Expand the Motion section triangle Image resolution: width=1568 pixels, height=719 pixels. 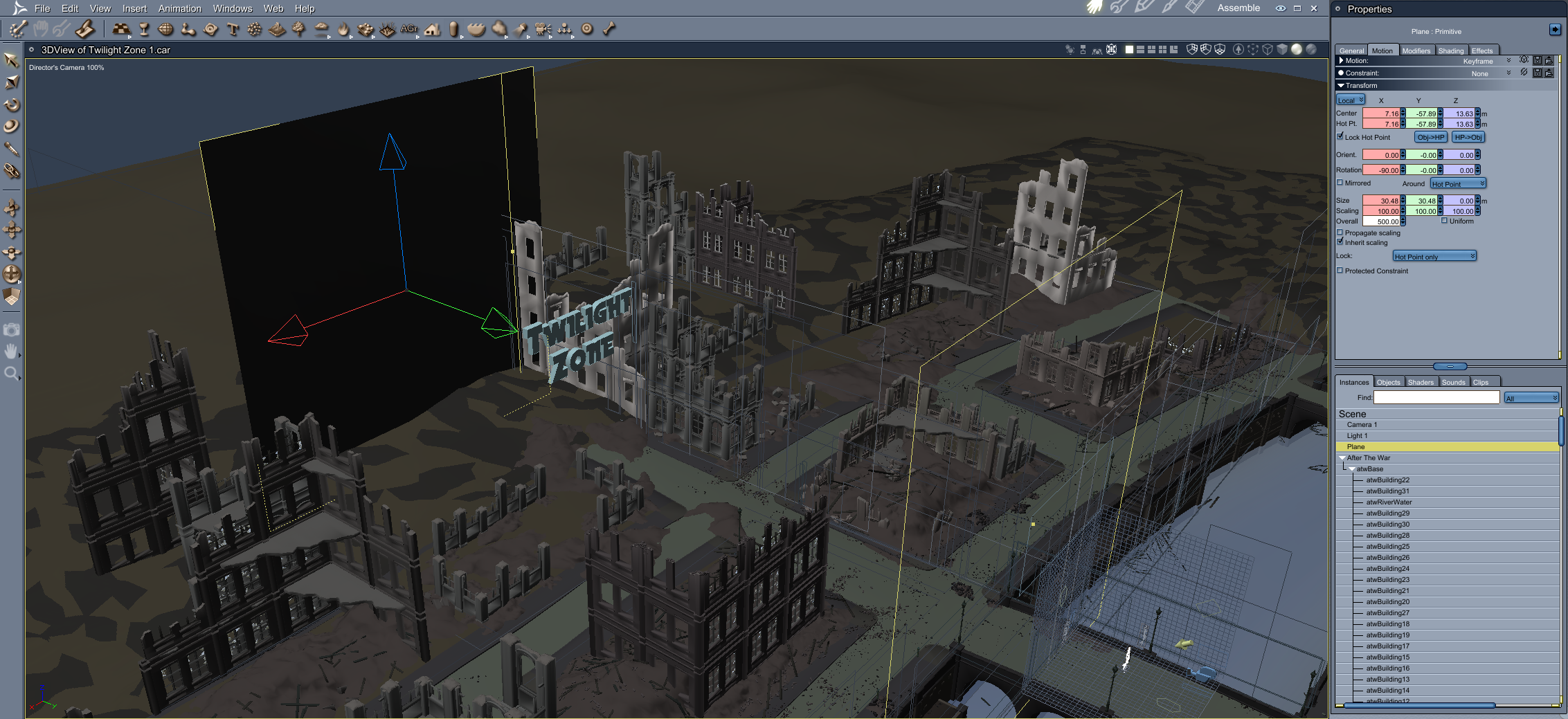[1341, 61]
